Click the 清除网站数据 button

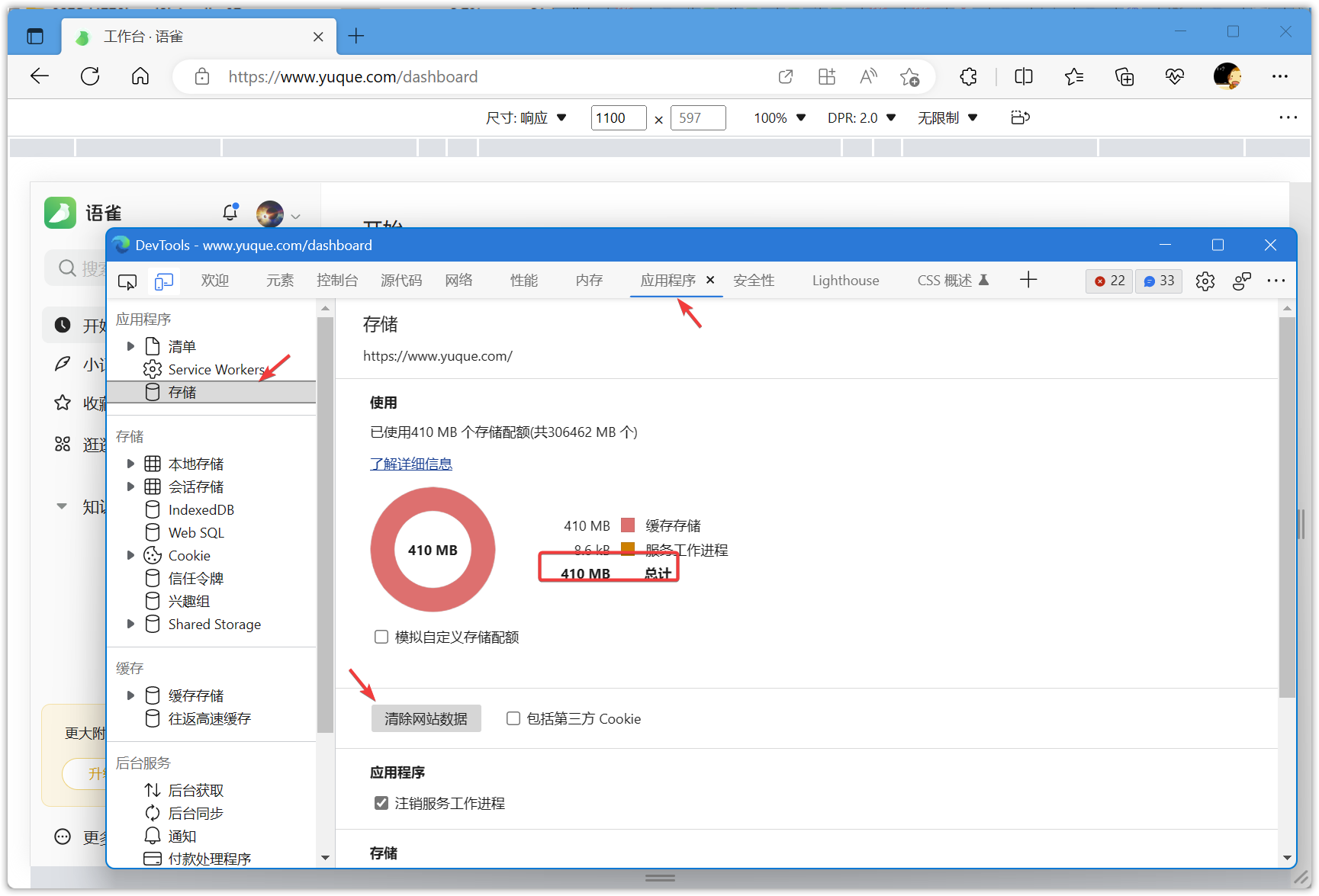tap(426, 718)
